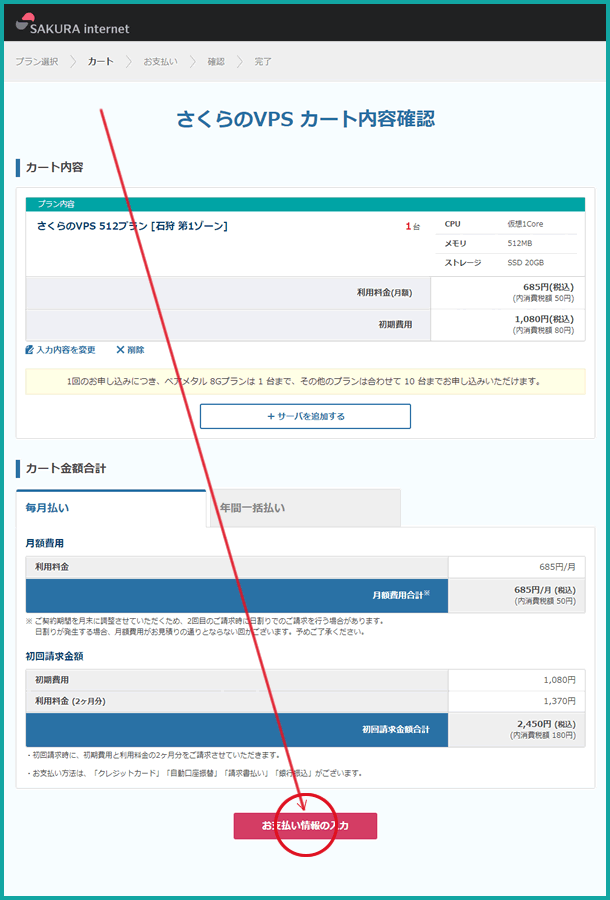
Task: Click the 685円(税込) monthly fee in the plan table
Action: pyautogui.click(x=551, y=287)
